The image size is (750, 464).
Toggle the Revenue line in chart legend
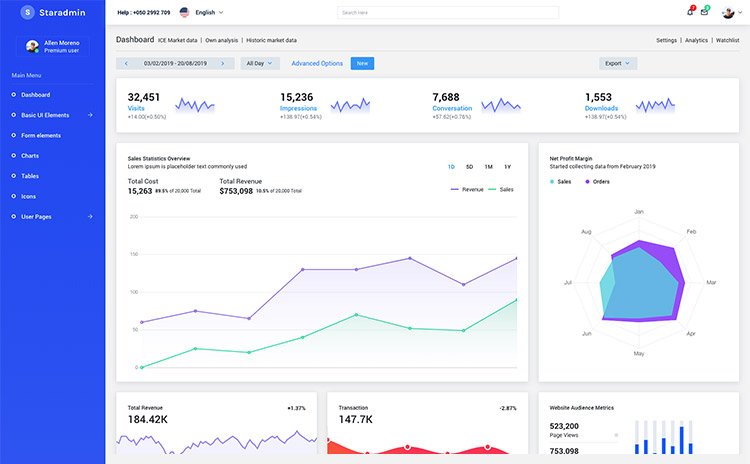[467, 189]
